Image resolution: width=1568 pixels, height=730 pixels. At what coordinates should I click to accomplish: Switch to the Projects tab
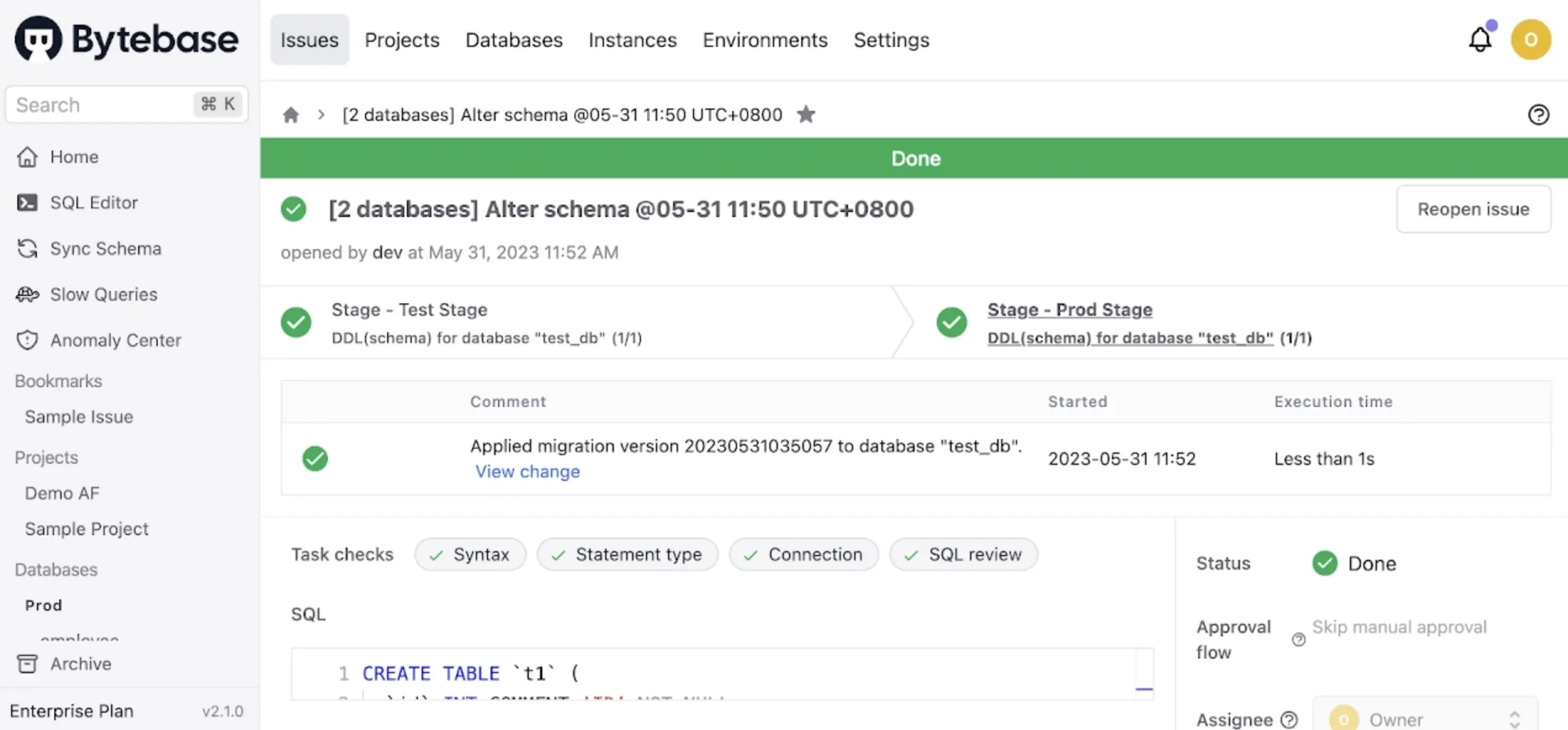click(x=402, y=40)
